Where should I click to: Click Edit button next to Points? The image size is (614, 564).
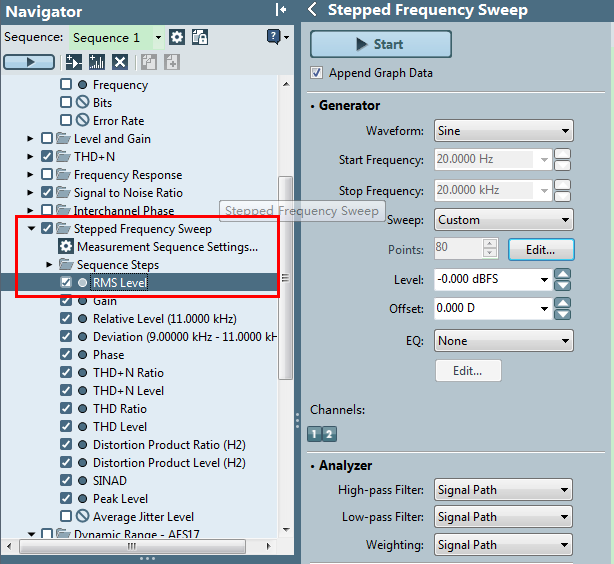pos(541,249)
